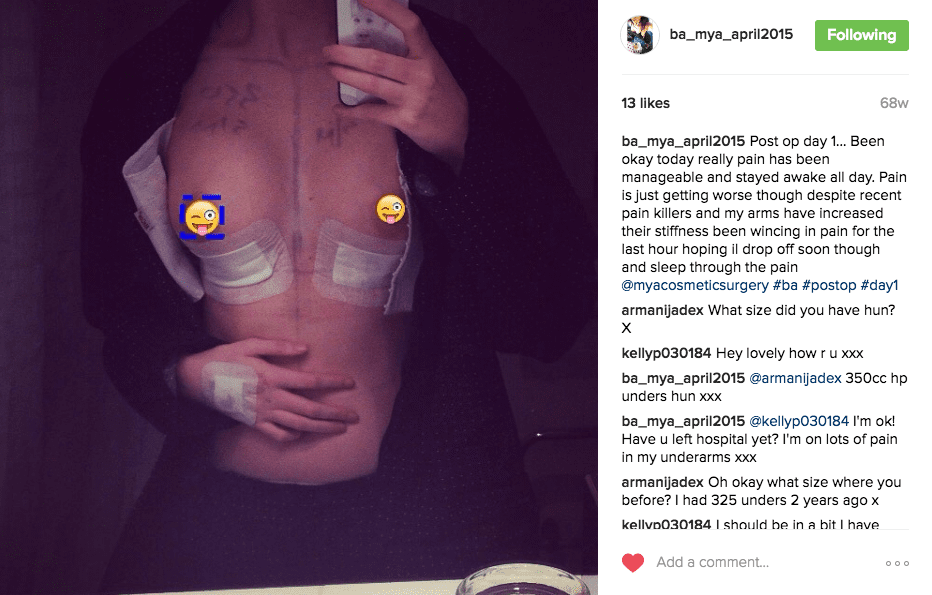Open the @myacosmeticsurgery mention

[695, 285]
